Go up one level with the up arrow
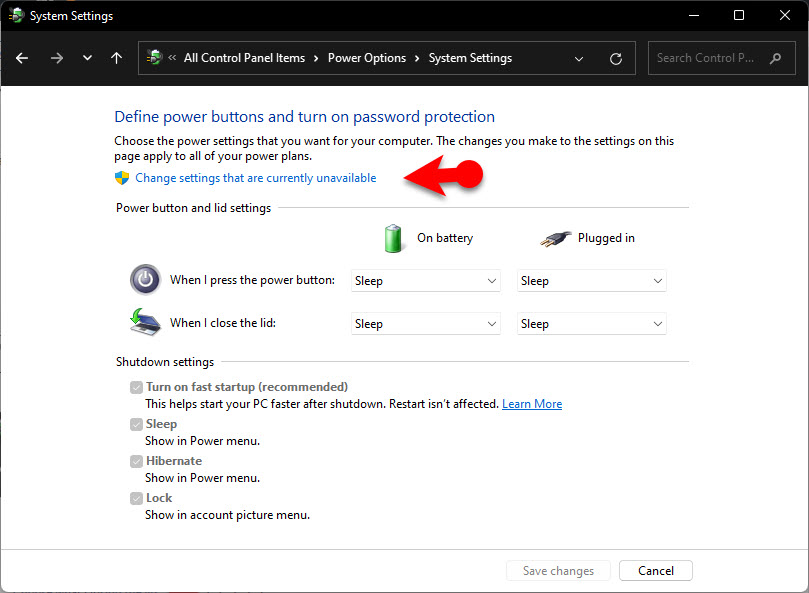 tap(117, 58)
